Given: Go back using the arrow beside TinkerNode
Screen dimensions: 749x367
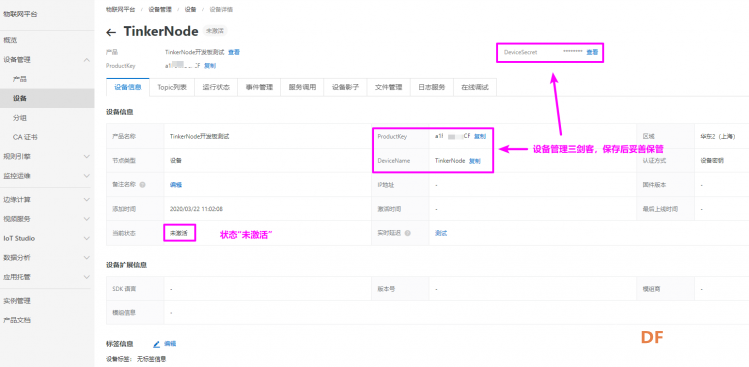Looking at the screenshot, I should click(111, 32).
